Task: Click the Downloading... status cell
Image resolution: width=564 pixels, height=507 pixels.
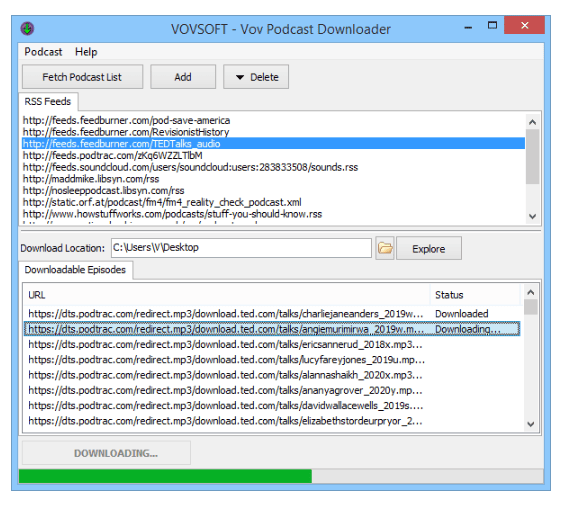Action: (x=468, y=329)
